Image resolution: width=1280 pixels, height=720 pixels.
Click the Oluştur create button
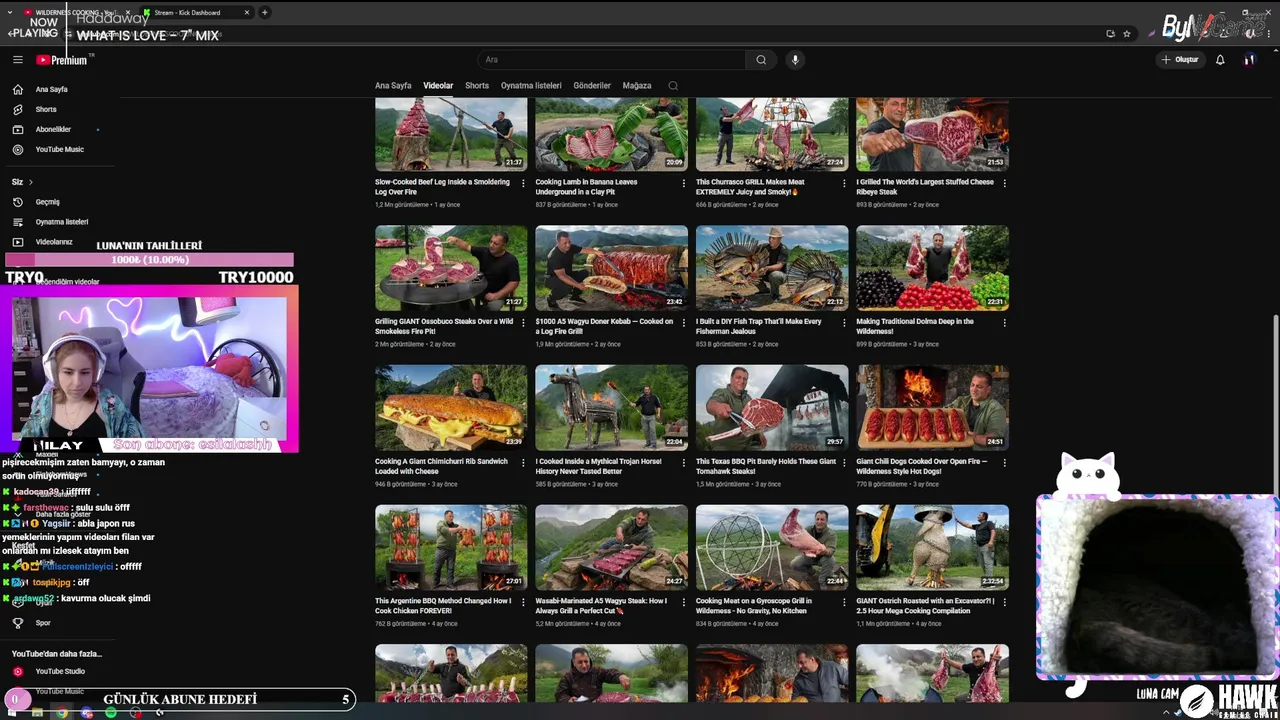click(1180, 60)
